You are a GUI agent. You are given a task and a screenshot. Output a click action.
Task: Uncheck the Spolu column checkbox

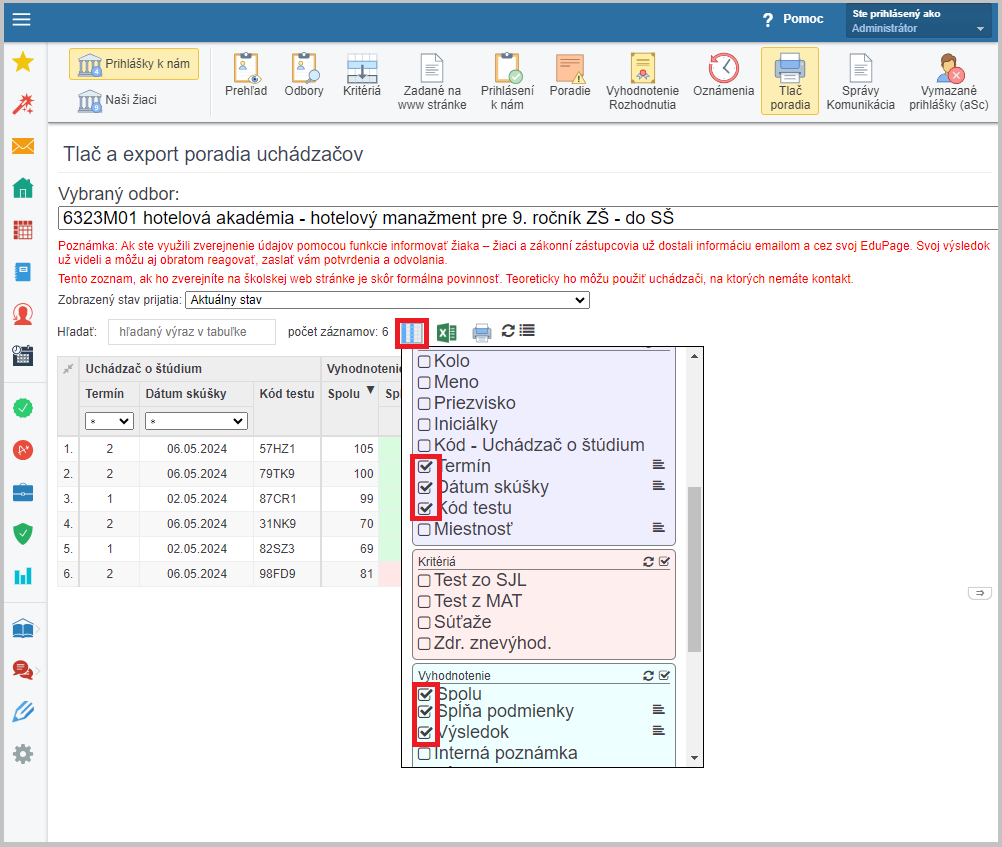[425, 694]
